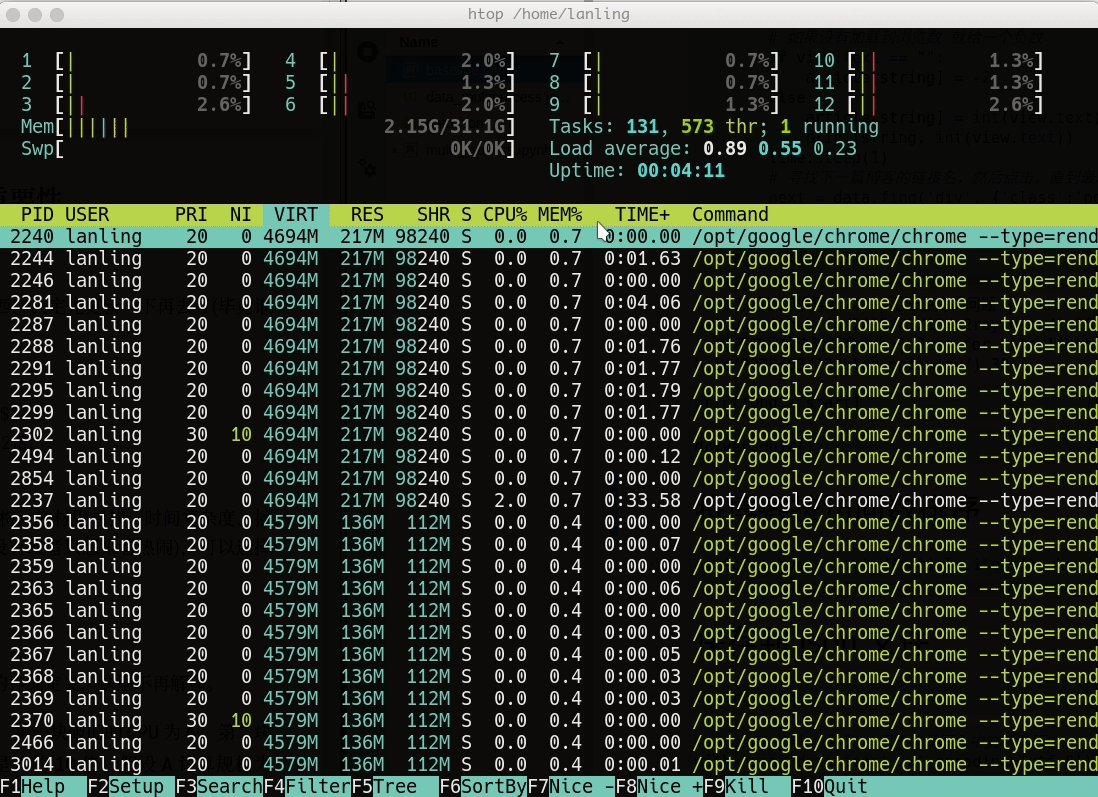Sort by TIME+ column header
1098x797 pixels.
point(641,215)
